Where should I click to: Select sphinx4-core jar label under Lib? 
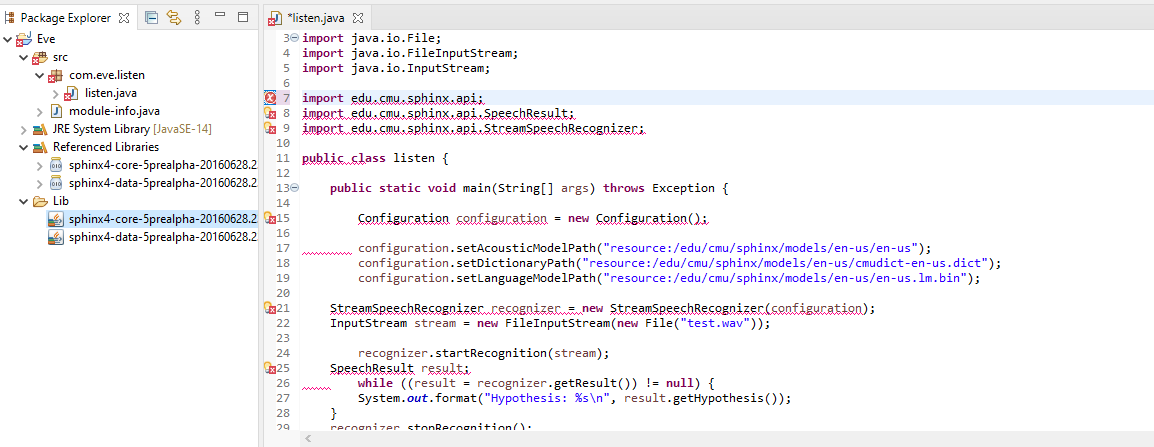click(x=163, y=219)
